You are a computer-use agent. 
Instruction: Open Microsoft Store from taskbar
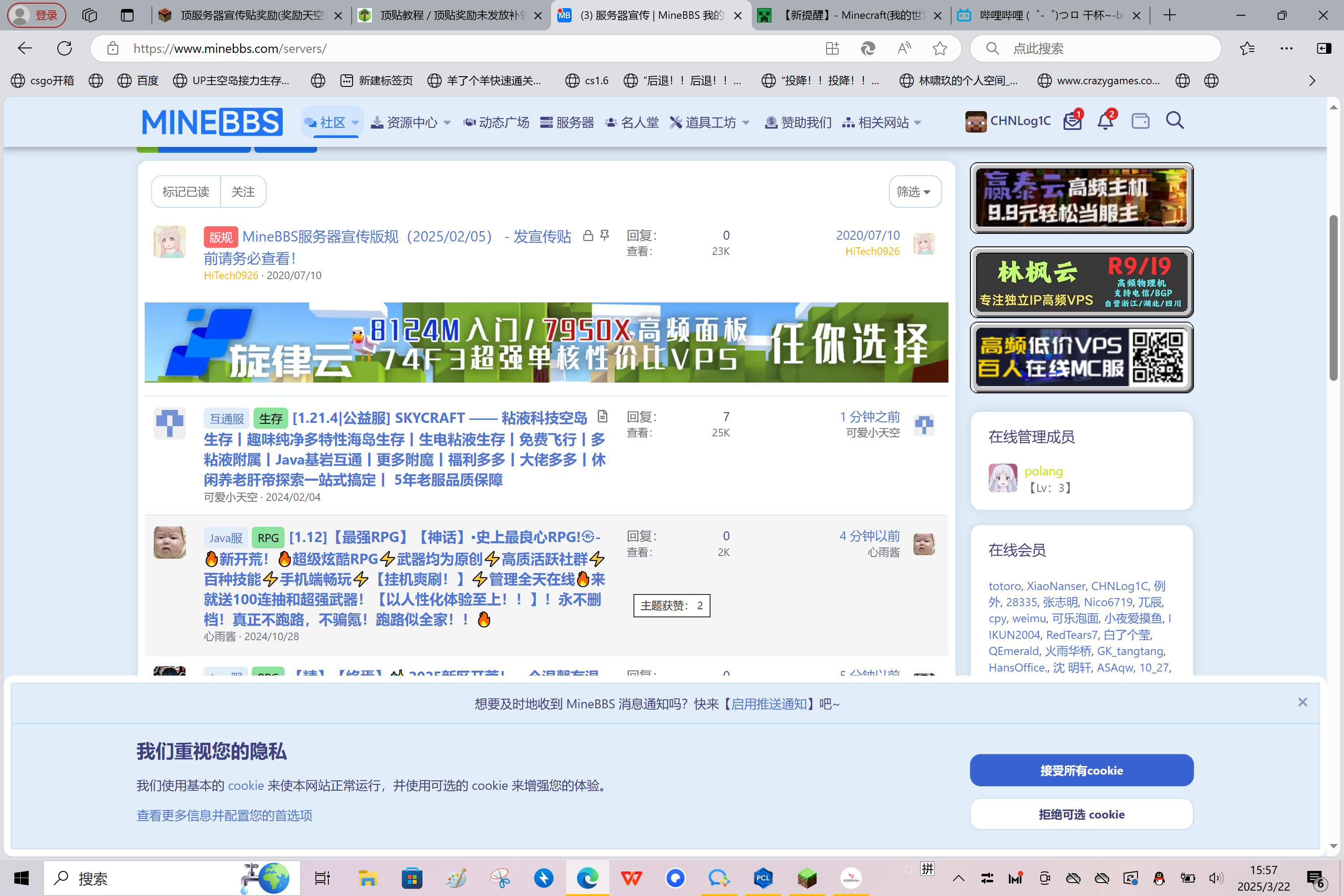point(411,878)
